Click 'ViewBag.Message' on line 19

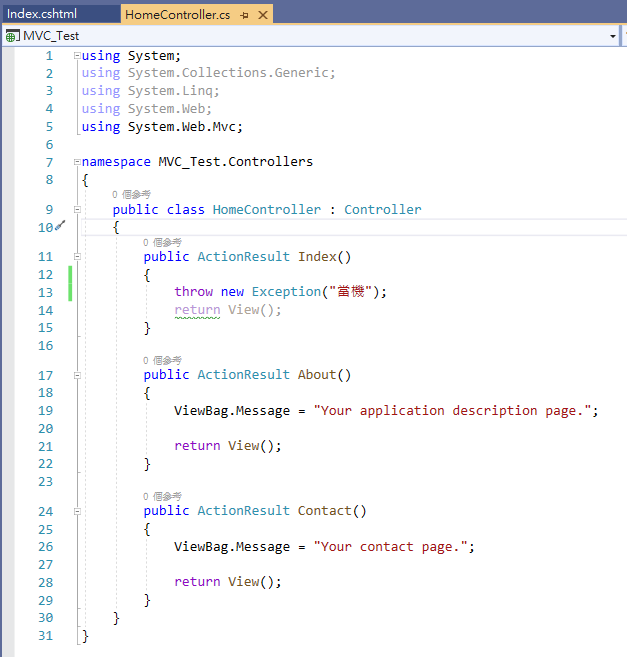pos(232,411)
